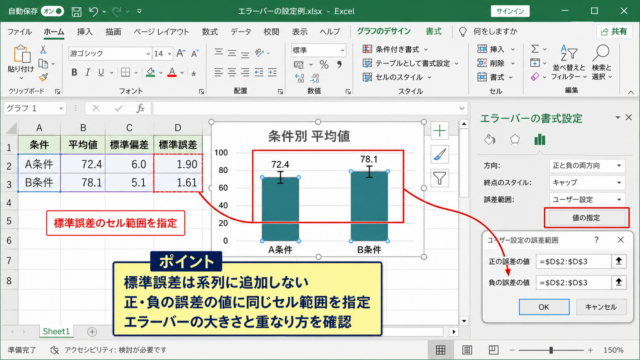The image size is (640, 360).
Task: Confirm dialog with OK button
Action: (544, 307)
